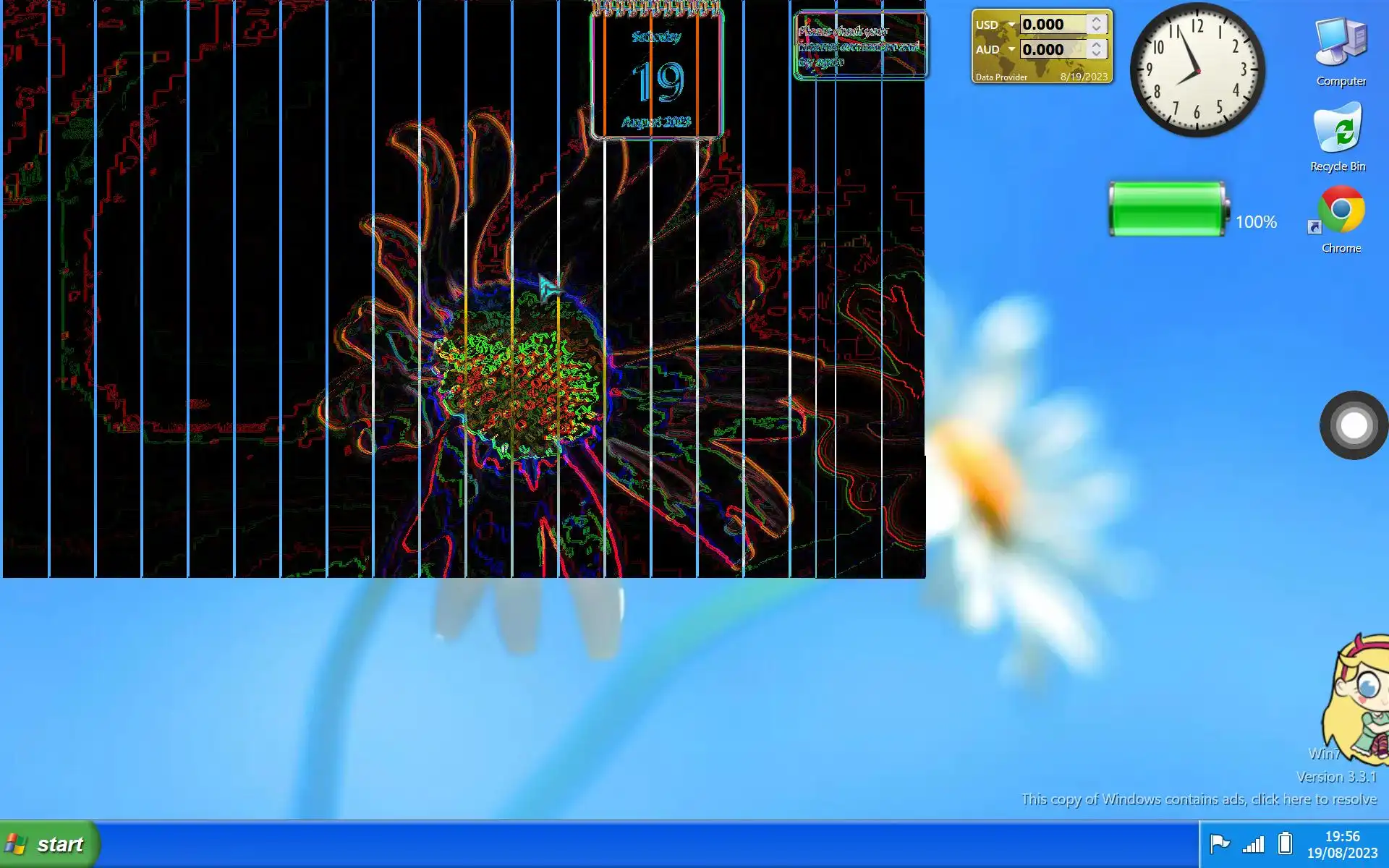The image size is (1389, 868).
Task: Click the battery tray icon
Action: pos(1285,843)
